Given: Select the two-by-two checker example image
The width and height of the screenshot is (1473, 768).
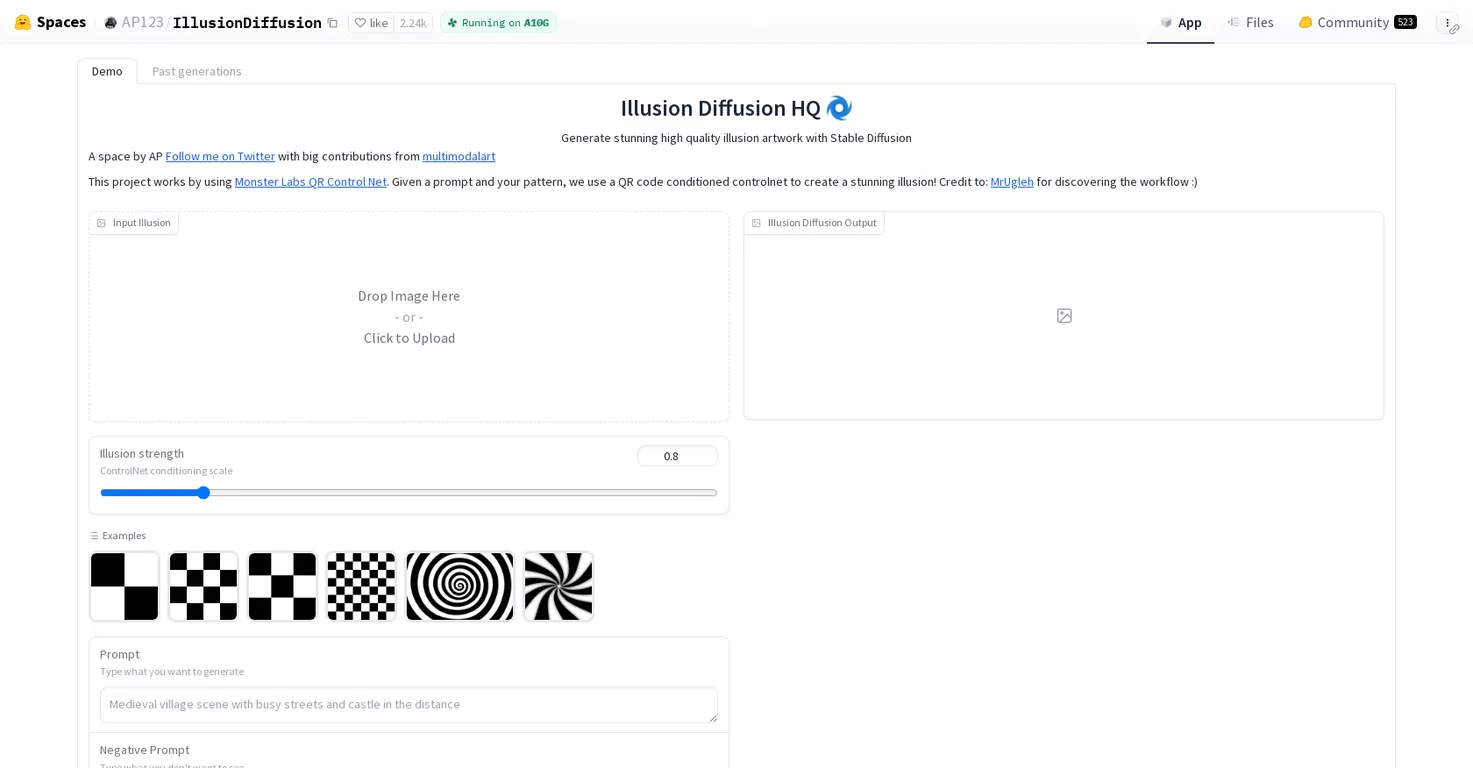Looking at the screenshot, I should [x=124, y=587].
